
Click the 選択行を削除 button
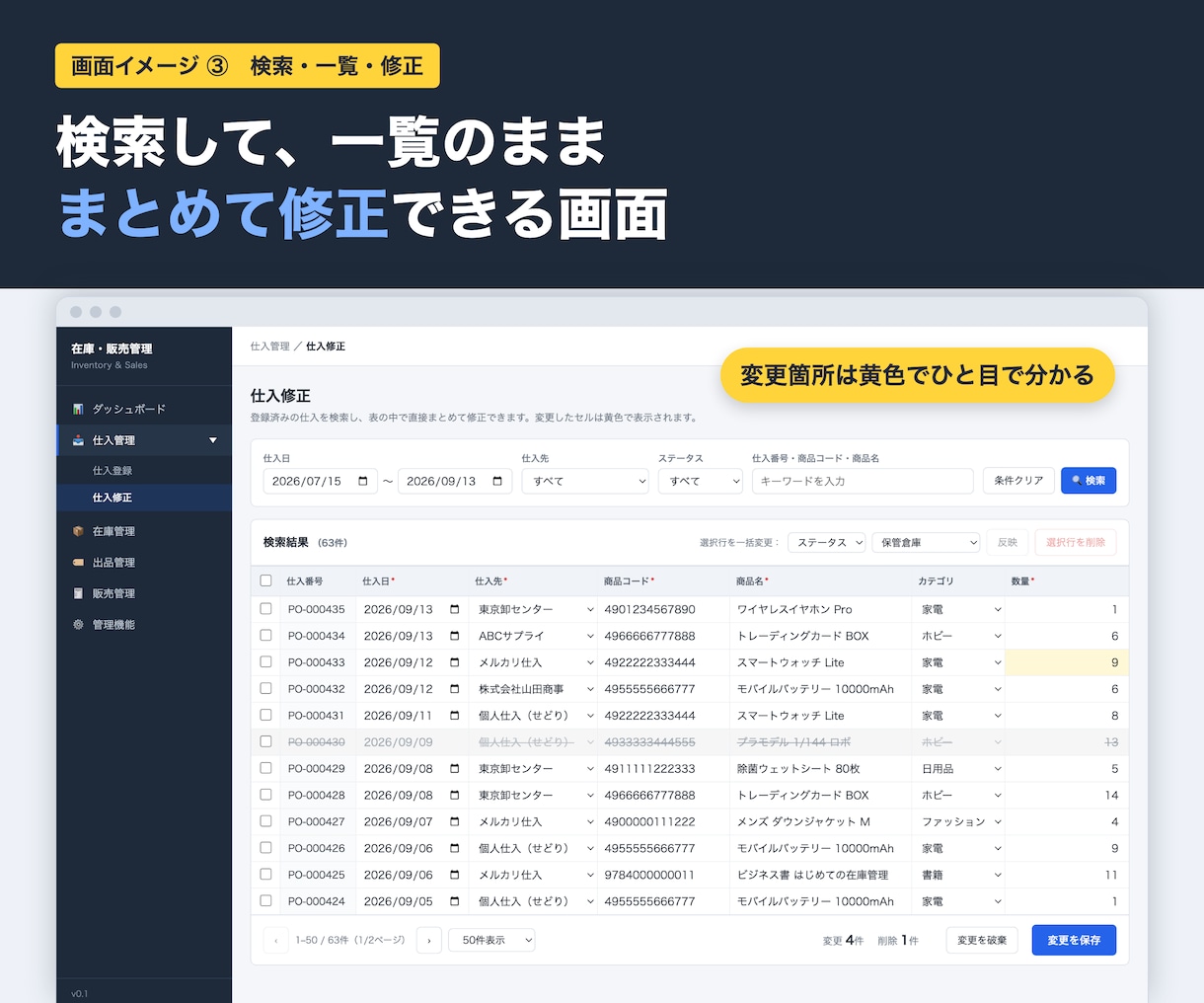pos(1076,542)
